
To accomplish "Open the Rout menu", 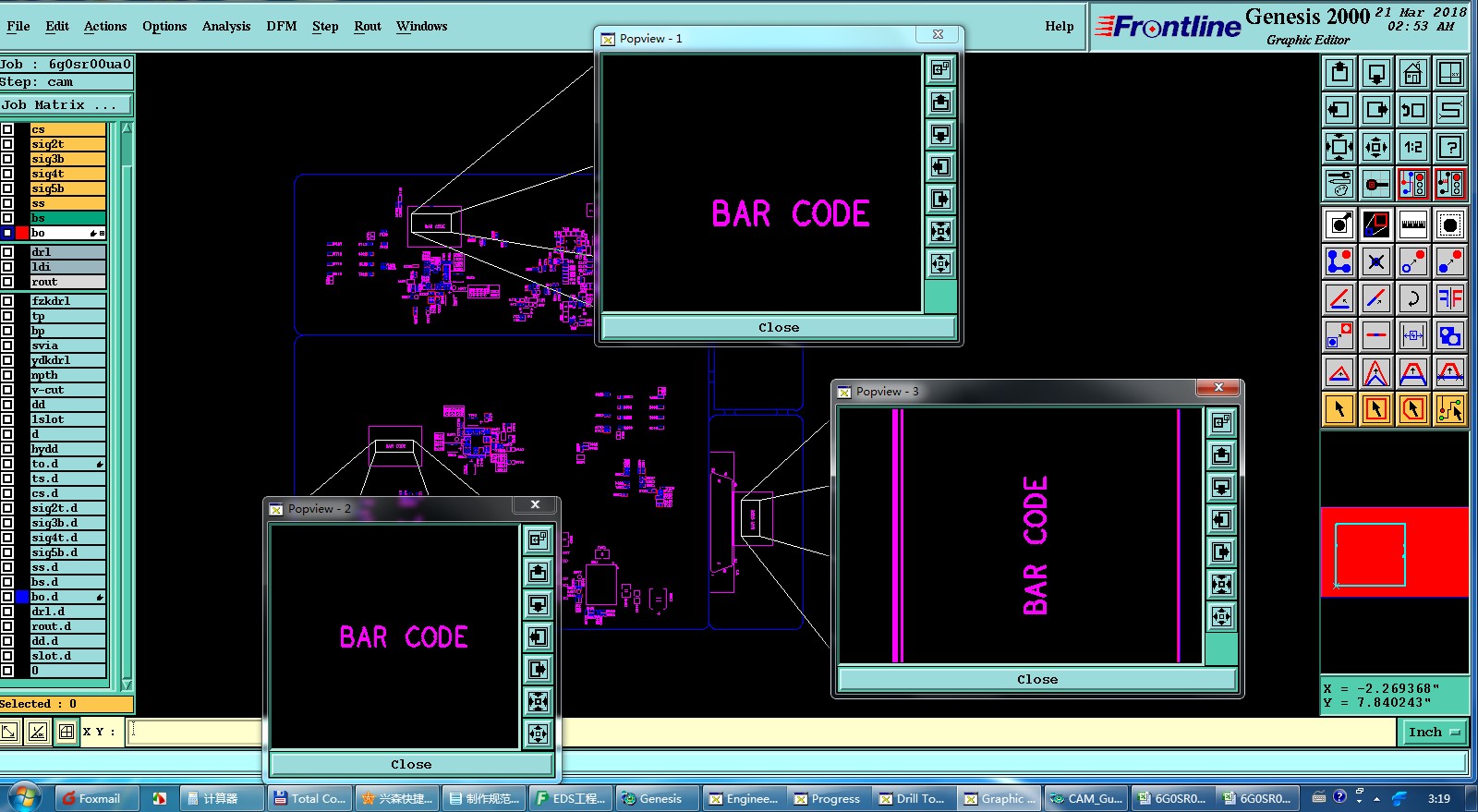I will 368,26.
